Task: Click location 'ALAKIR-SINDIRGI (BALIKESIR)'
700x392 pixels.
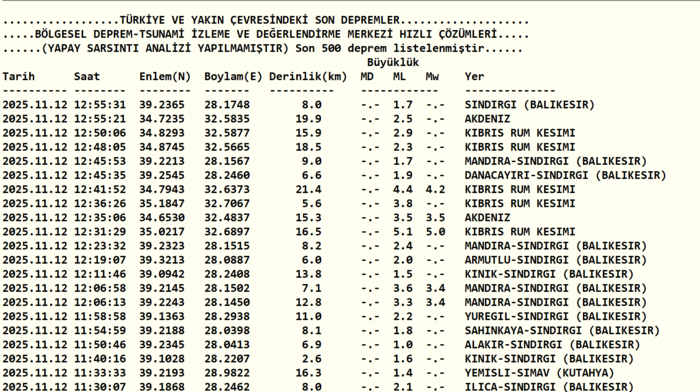Action: pyautogui.click(x=552, y=345)
